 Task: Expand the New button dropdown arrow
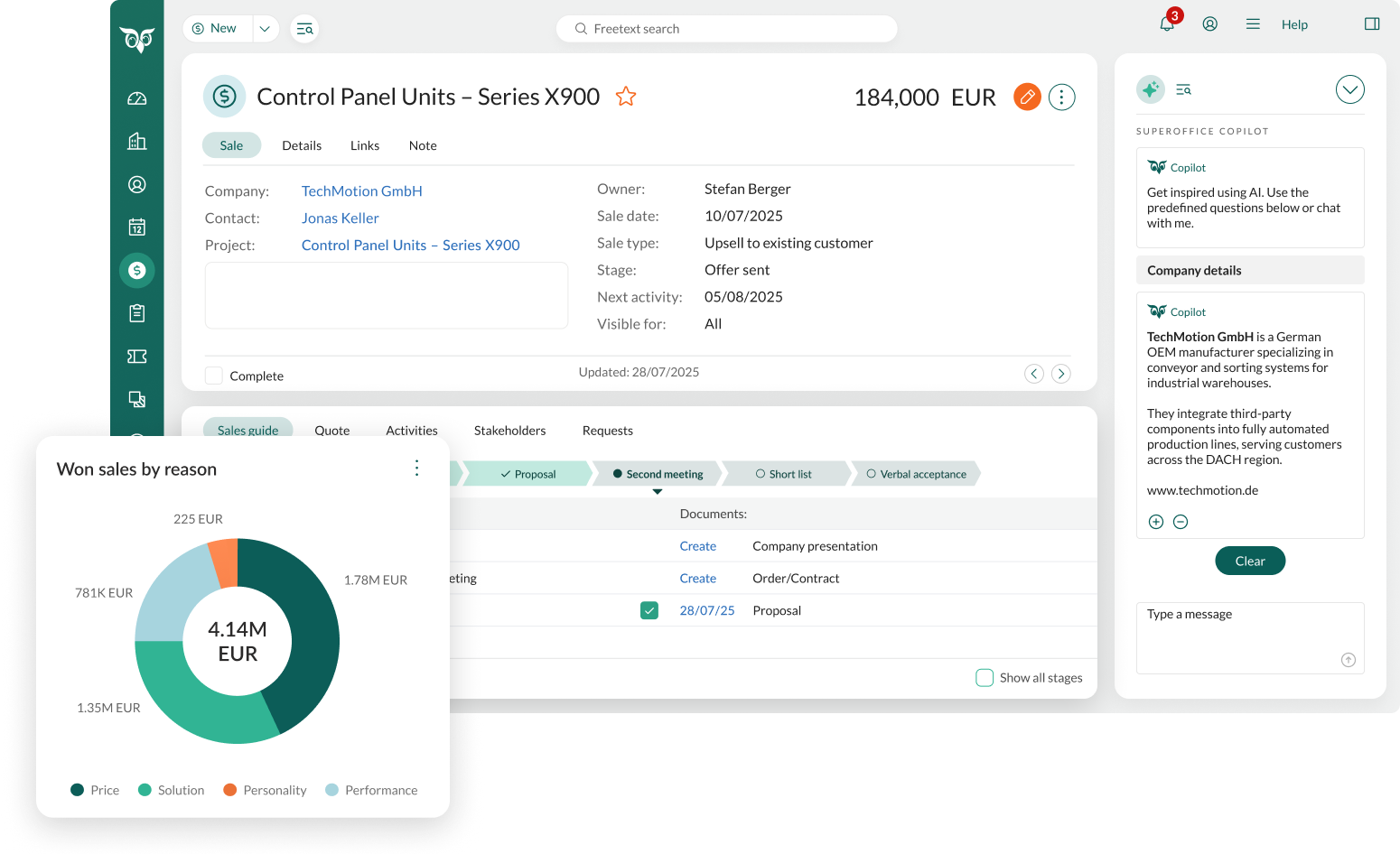(x=265, y=29)
